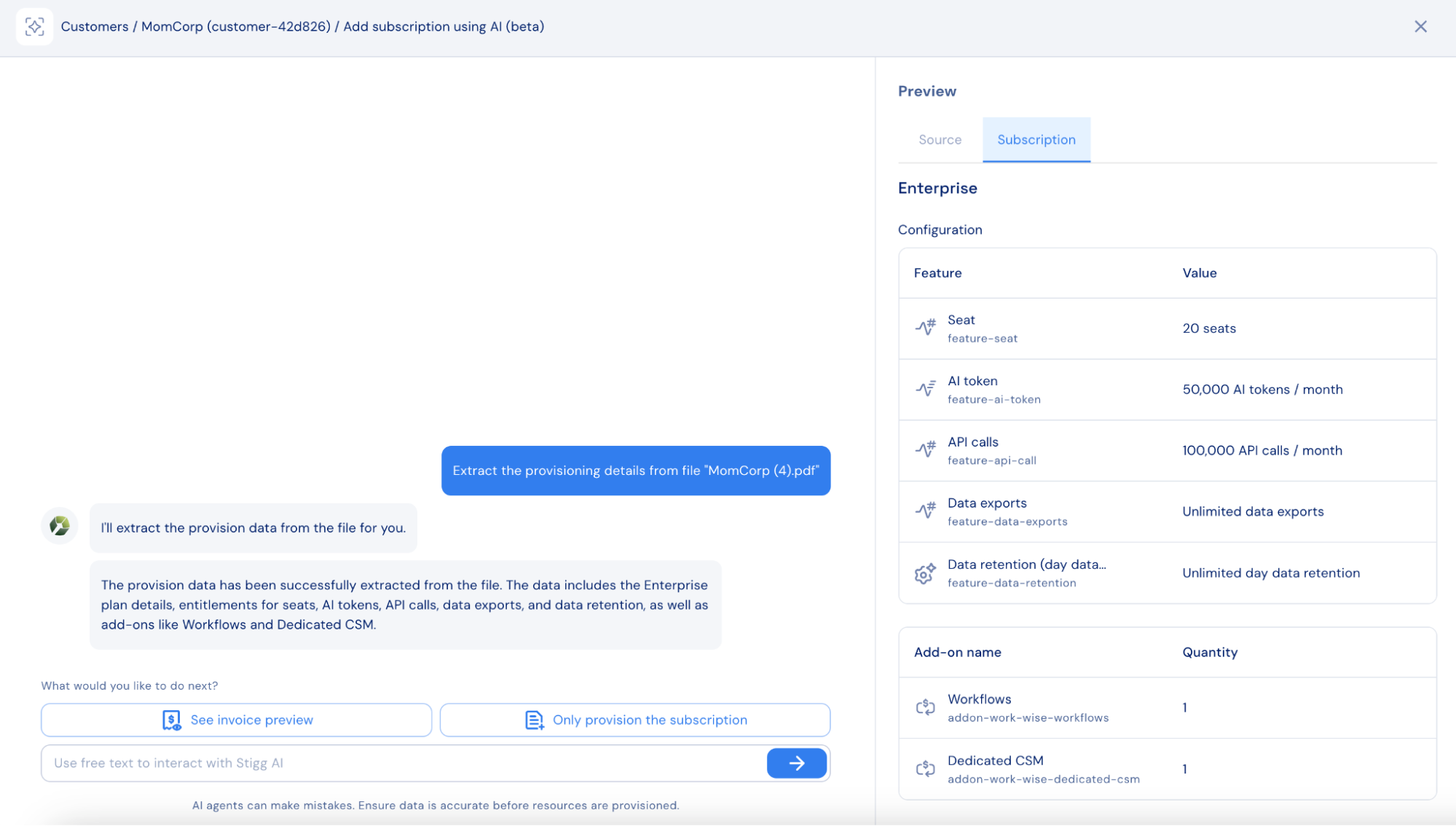Image resolution: width=1456 pixels, height=826 pixels.
Task: Close the Add subscription dialog
Action: [x=1420, y=27]
